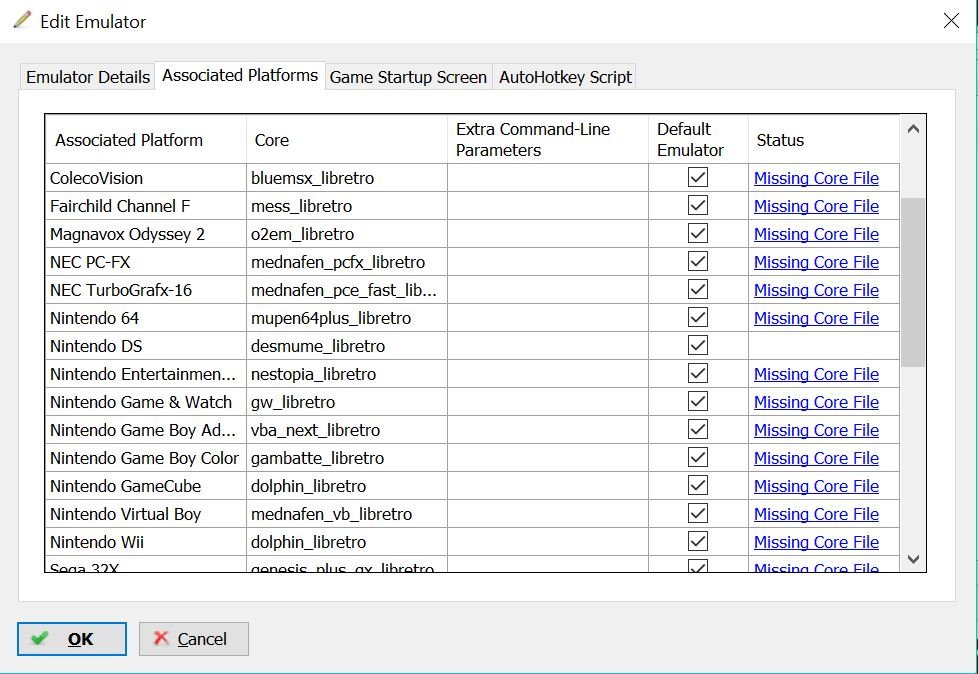The height and width of the screenshot is (674, 978).
Task: Click the desmume_libretro core cell
Action: pos(347,346)
